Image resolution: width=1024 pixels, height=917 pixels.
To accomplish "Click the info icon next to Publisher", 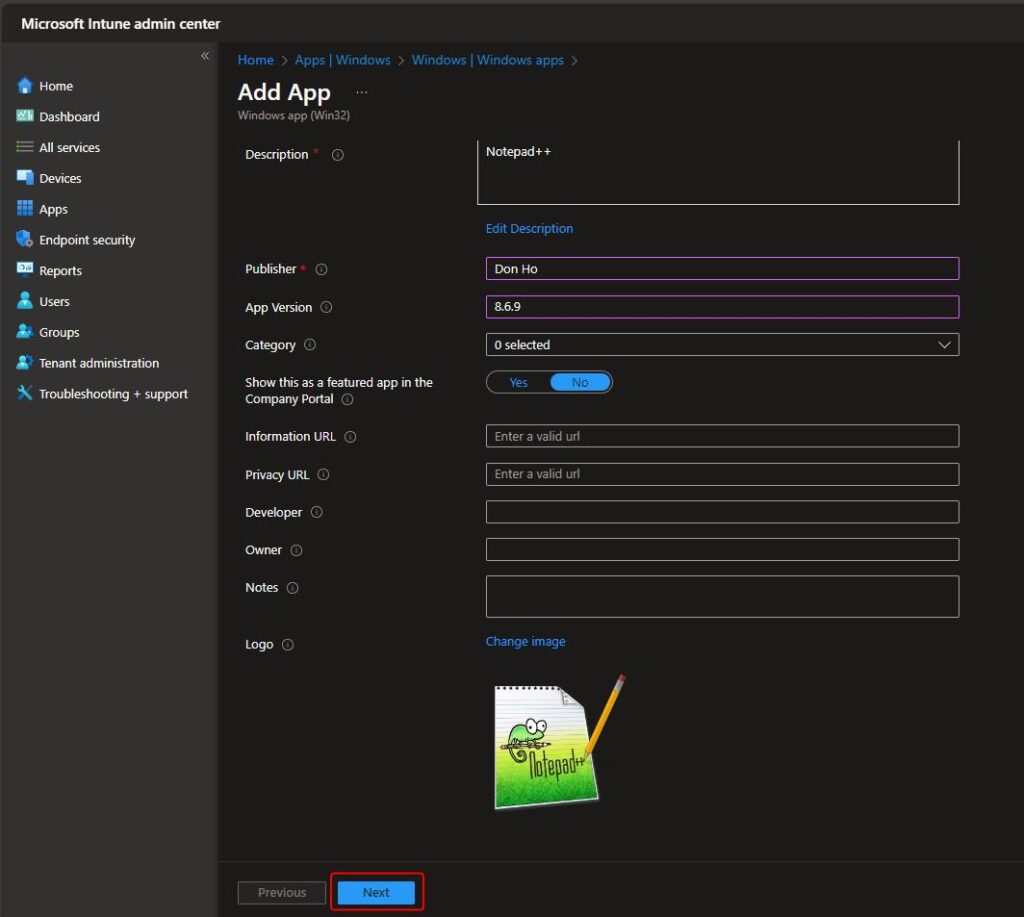I will [x=321, y=269].
